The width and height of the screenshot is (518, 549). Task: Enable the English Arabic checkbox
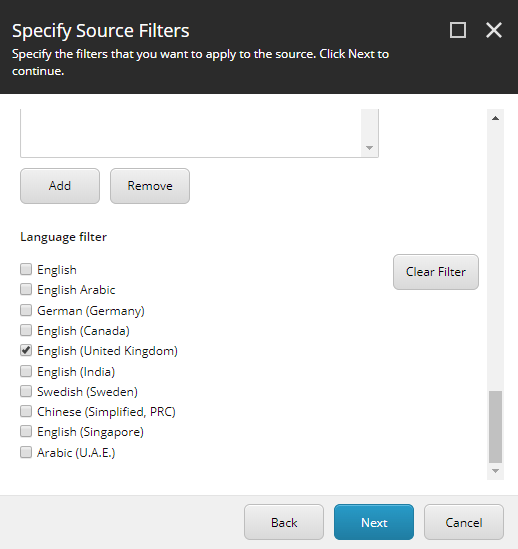click(26, 289)
